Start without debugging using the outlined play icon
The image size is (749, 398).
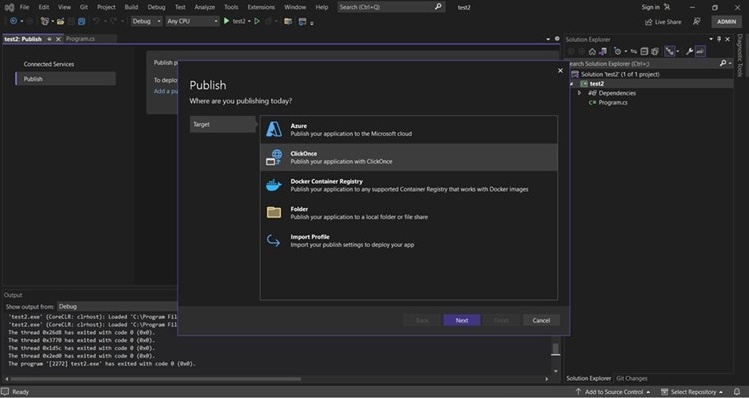[257, 22]
